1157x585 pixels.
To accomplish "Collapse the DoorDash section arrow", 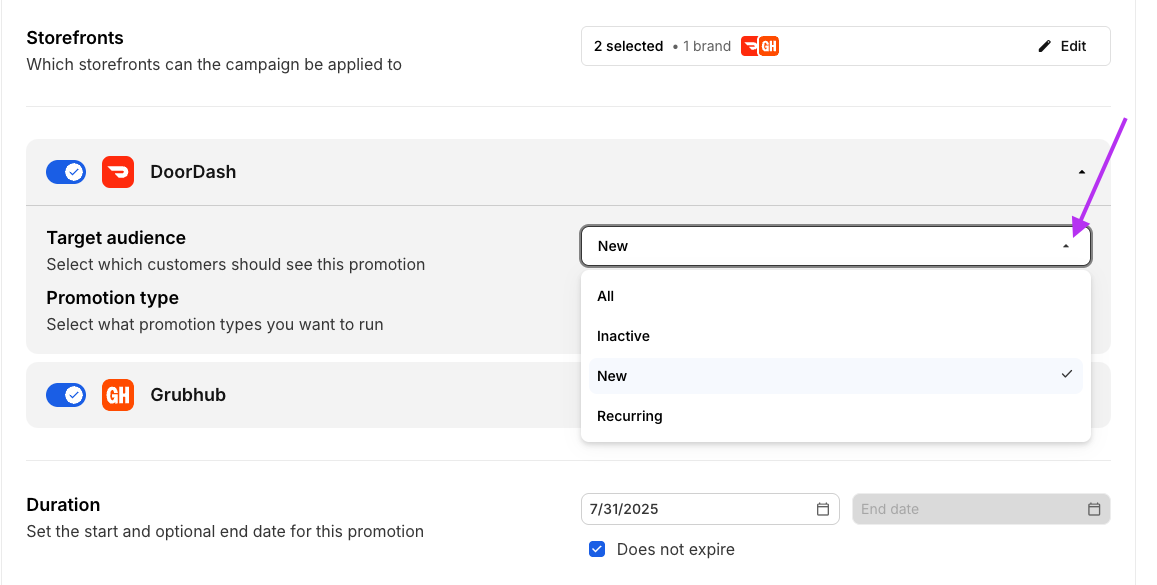I will [1082, 172].
